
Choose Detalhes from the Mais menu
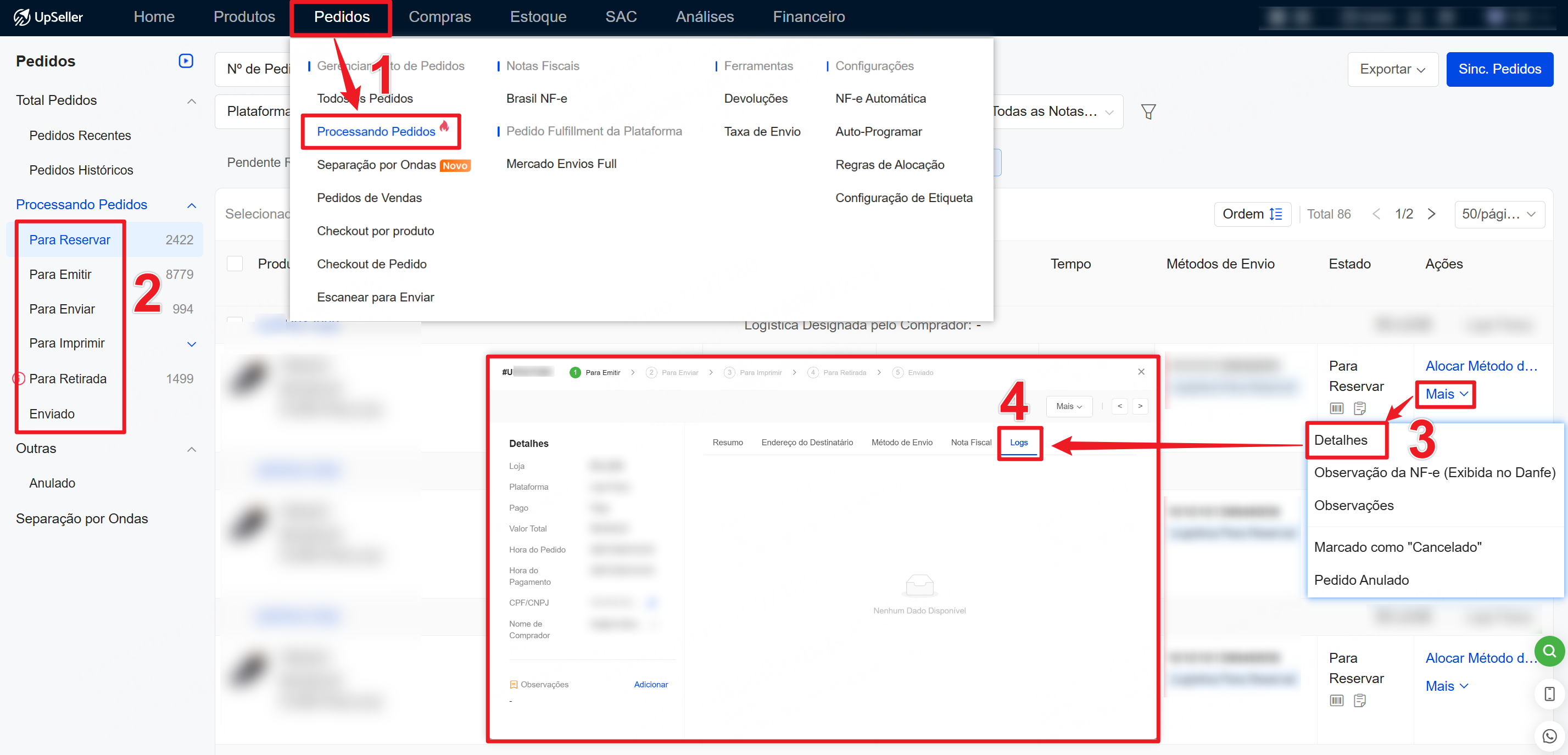pyautogui.click(x=1340, y=440)
